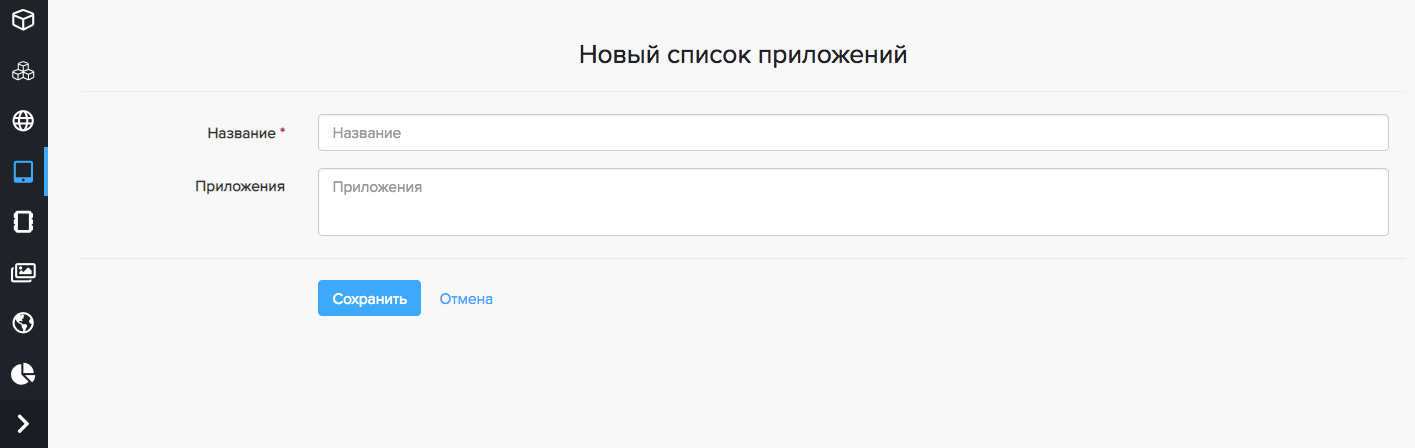
Task: Open the pie chart statistics icon
Action: click(x=23, y=374)
